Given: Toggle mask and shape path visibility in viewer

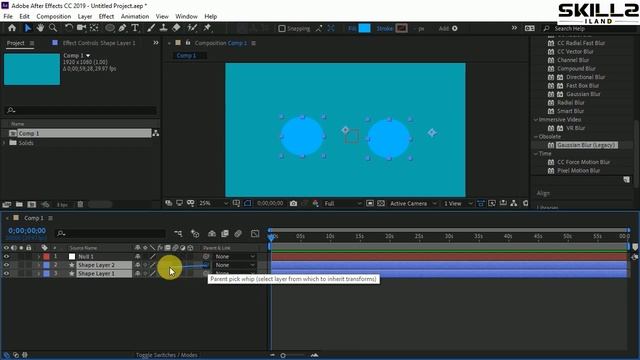Looking at the screenshot, I should [x=248, y=203].
